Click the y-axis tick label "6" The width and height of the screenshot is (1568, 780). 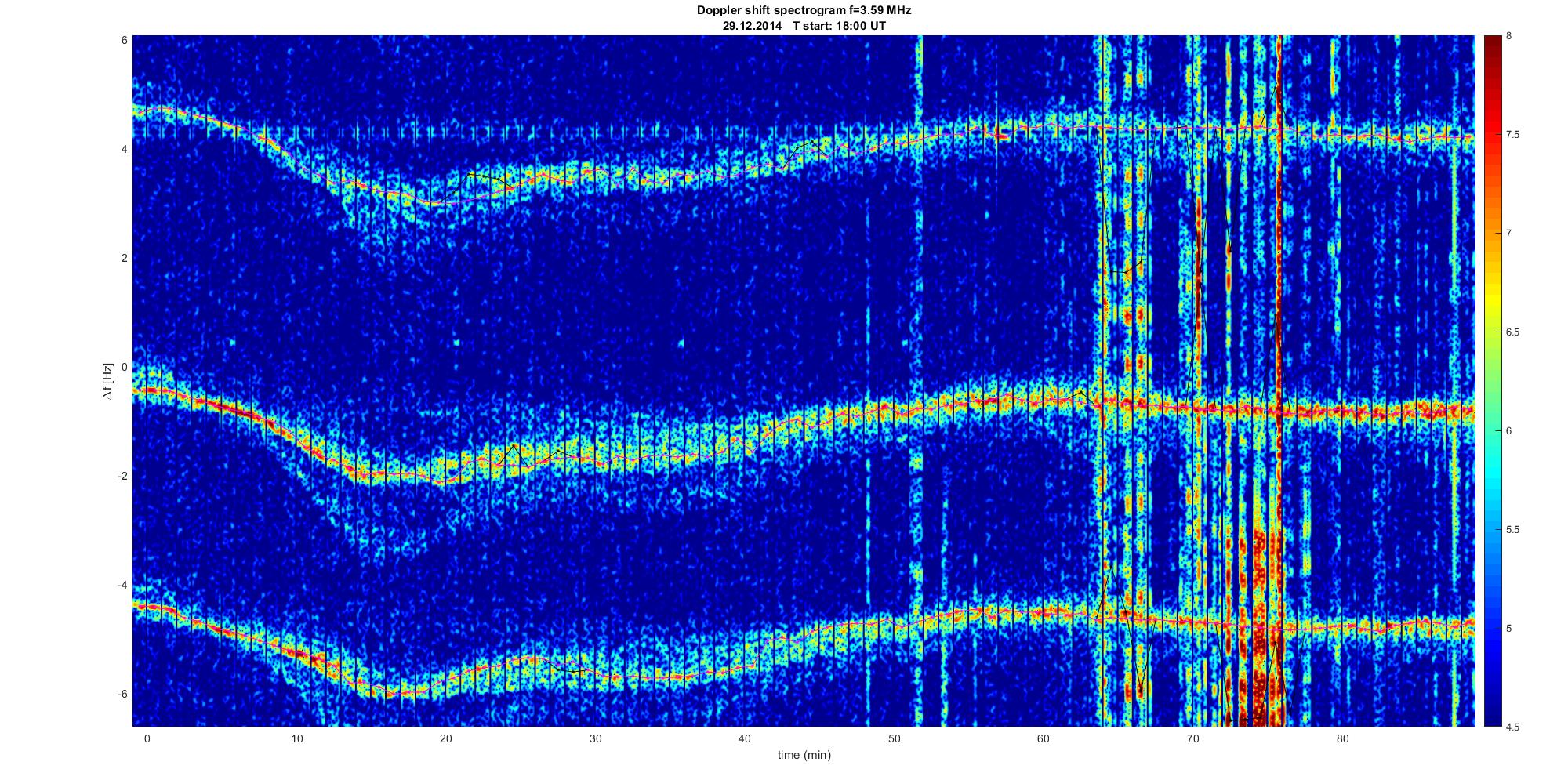[125, 40]
